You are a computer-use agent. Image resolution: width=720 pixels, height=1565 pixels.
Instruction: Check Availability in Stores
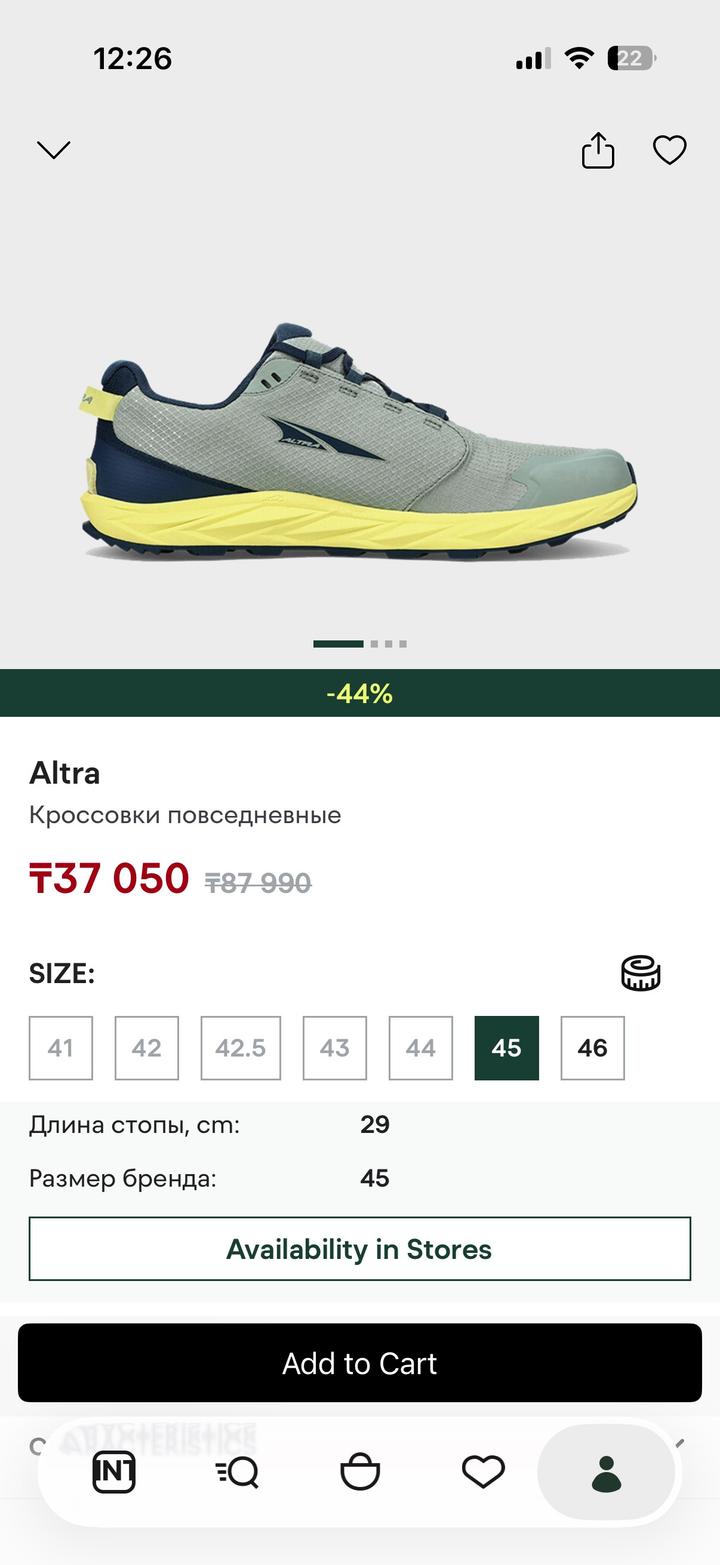coord(360,1249)
